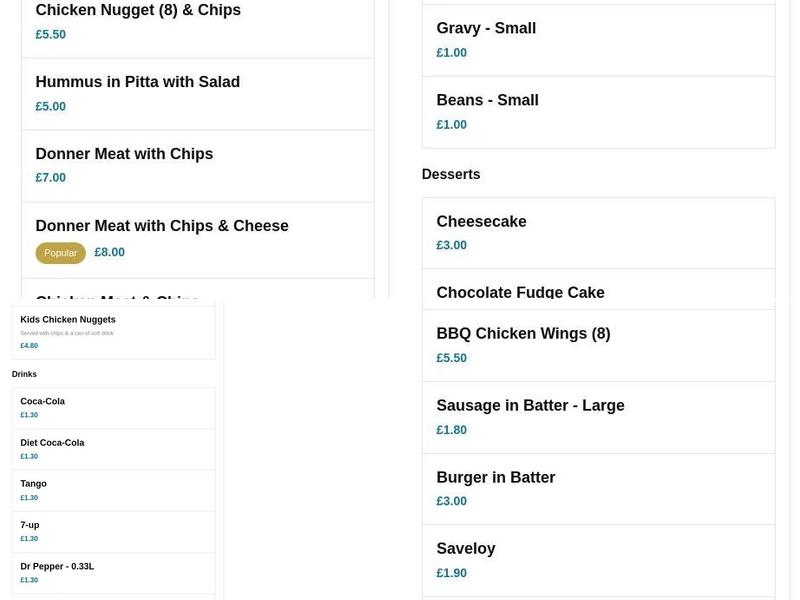Select Donner Meat with Chips & Cheese
Screen dimensions: 800x600
pos(162,225)
